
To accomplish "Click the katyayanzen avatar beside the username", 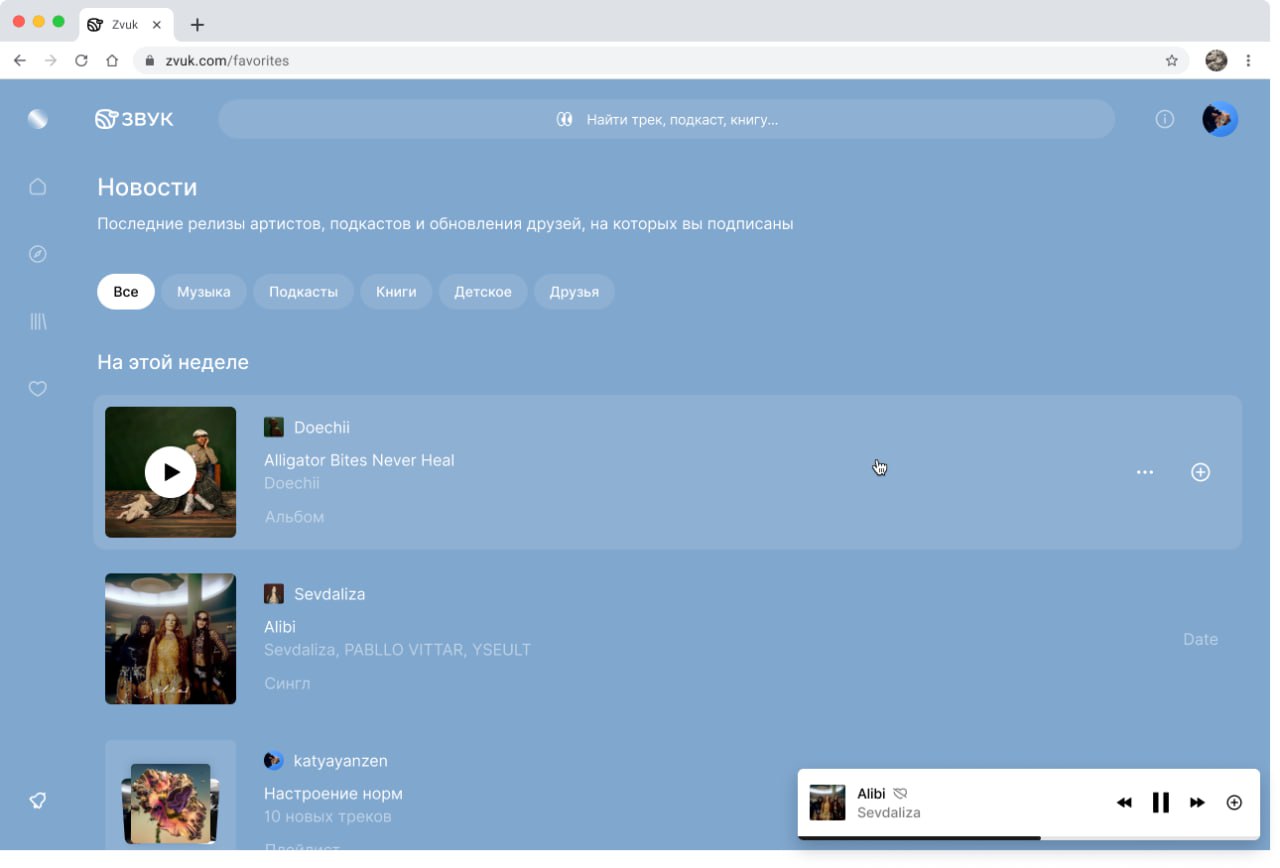I will tap(274, 761).
